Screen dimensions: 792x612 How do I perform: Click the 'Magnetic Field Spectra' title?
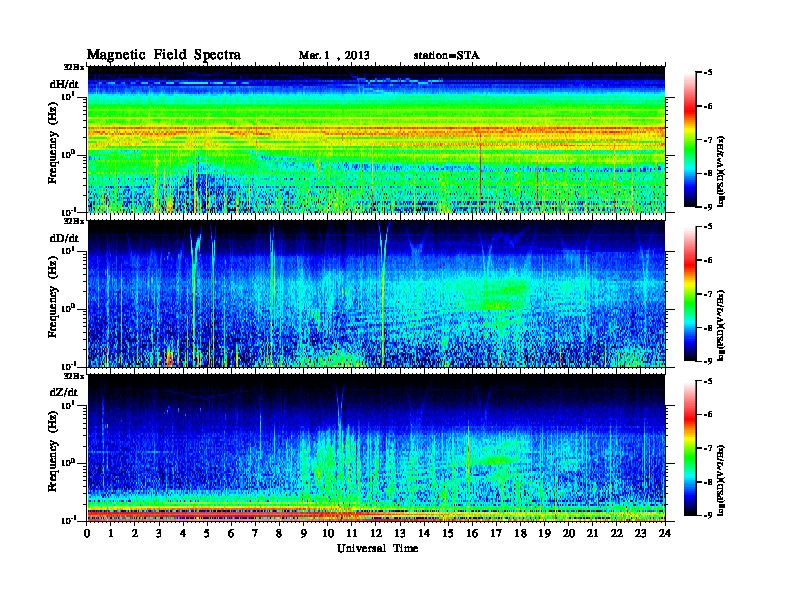coord(164,55)
